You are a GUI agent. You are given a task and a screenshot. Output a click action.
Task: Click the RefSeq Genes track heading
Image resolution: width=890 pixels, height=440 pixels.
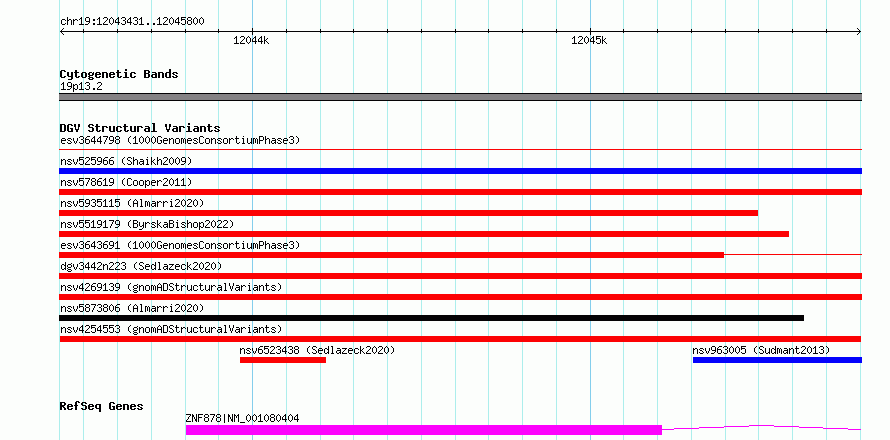click(x=102, y=407)
